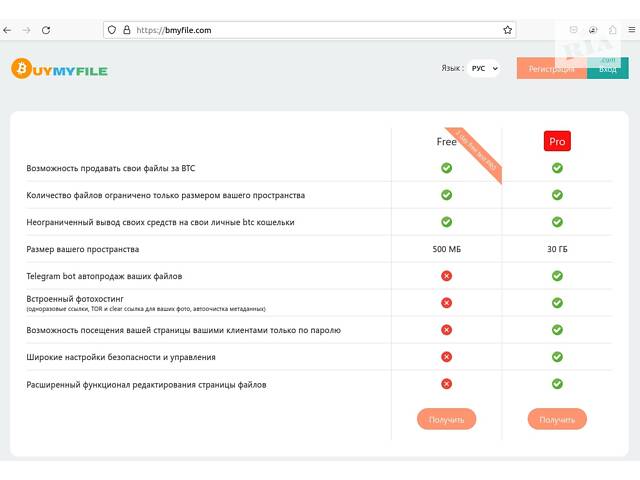The height and width of the screenshot is (480, 640).
Task: Click Free red cross for page editing row
Action: coord(447,384)
